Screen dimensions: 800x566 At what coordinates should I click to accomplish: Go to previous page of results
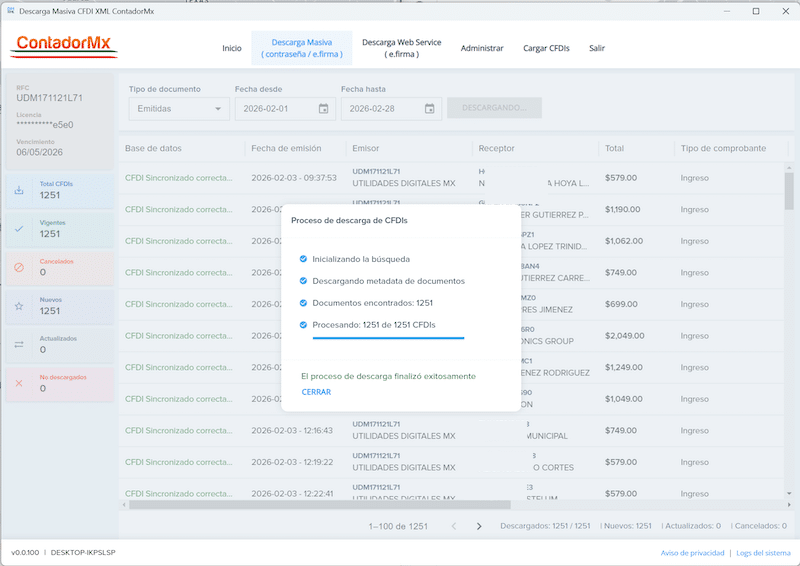[453, 526]
